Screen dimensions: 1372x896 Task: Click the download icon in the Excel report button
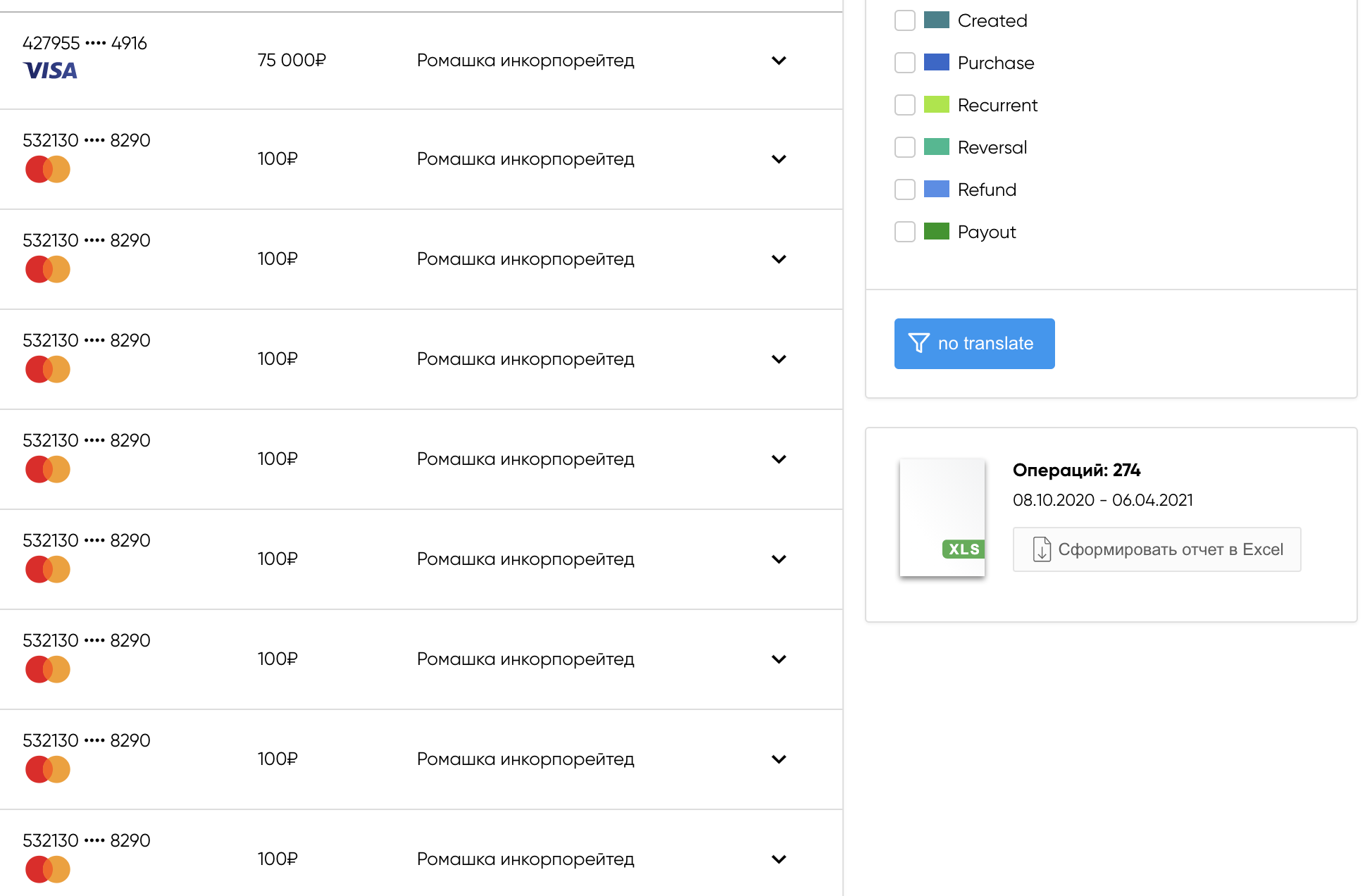tap(1042, 549)
